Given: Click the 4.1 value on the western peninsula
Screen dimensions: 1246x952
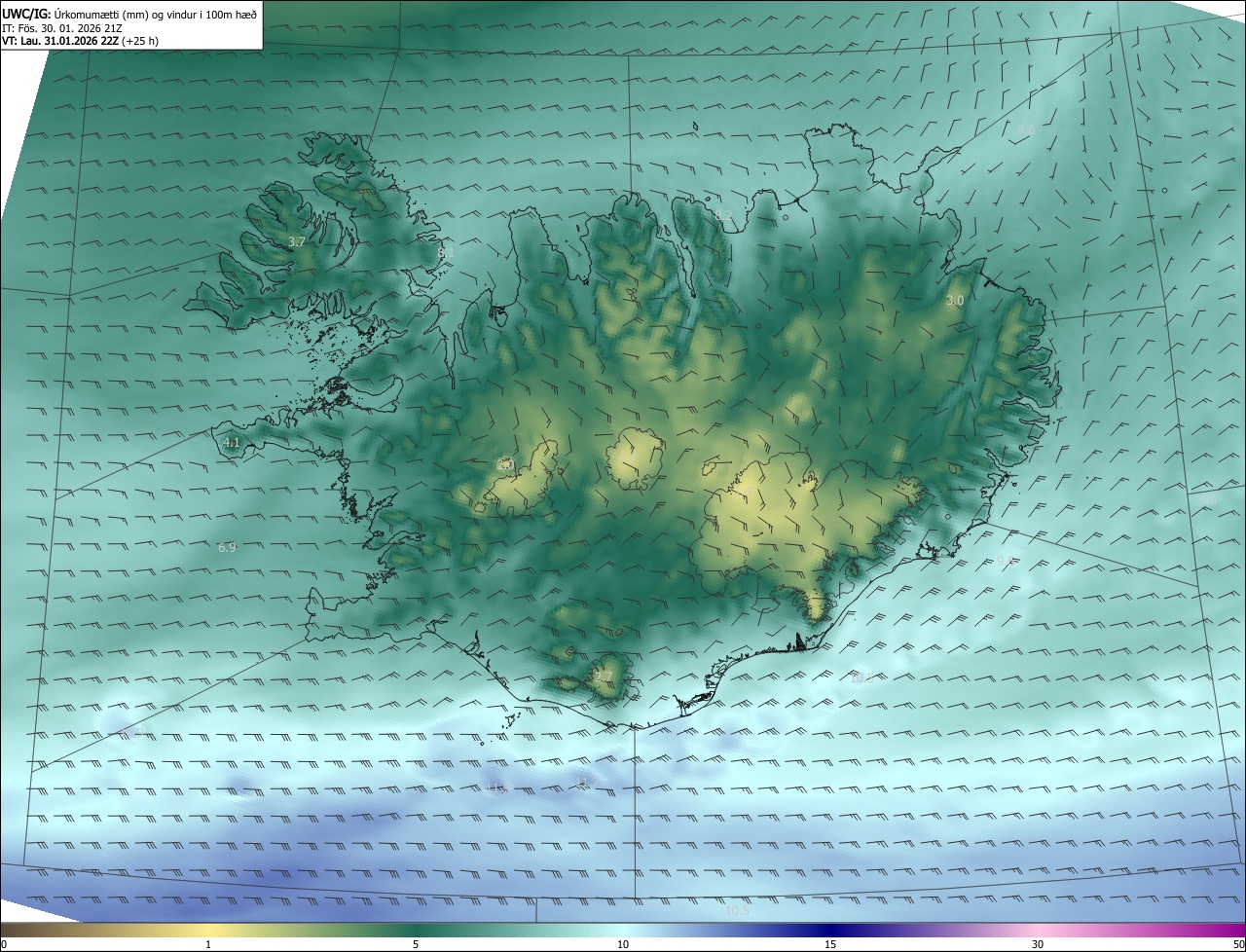Looking at the screenshot, I should click(x=232, y=442).
